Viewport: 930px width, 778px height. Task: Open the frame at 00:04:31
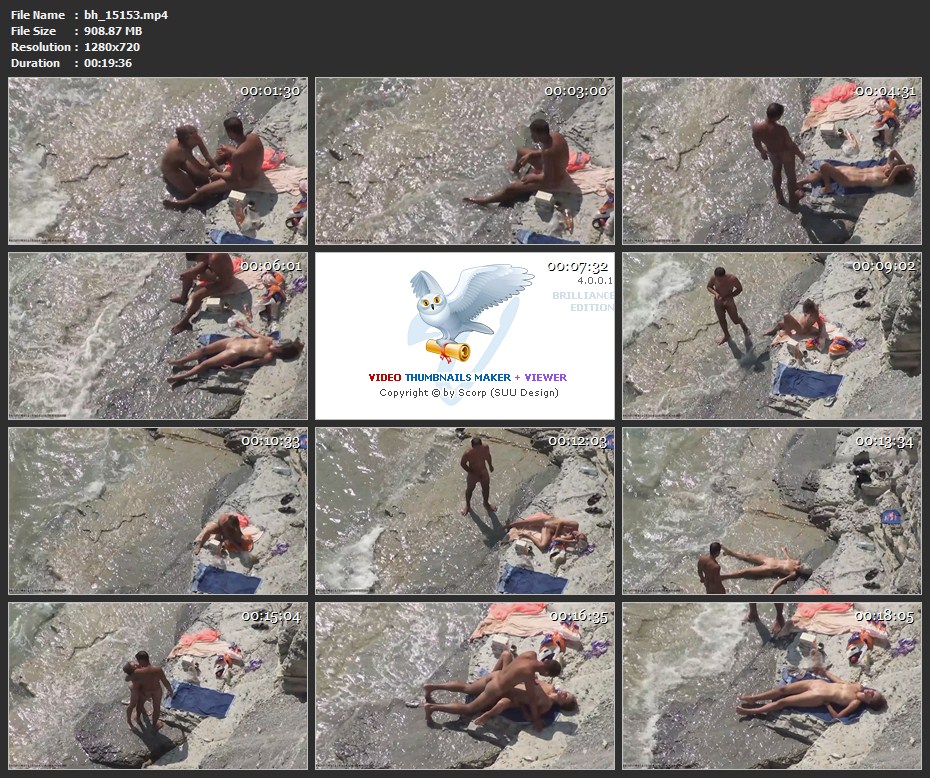[x=771, y=161]
